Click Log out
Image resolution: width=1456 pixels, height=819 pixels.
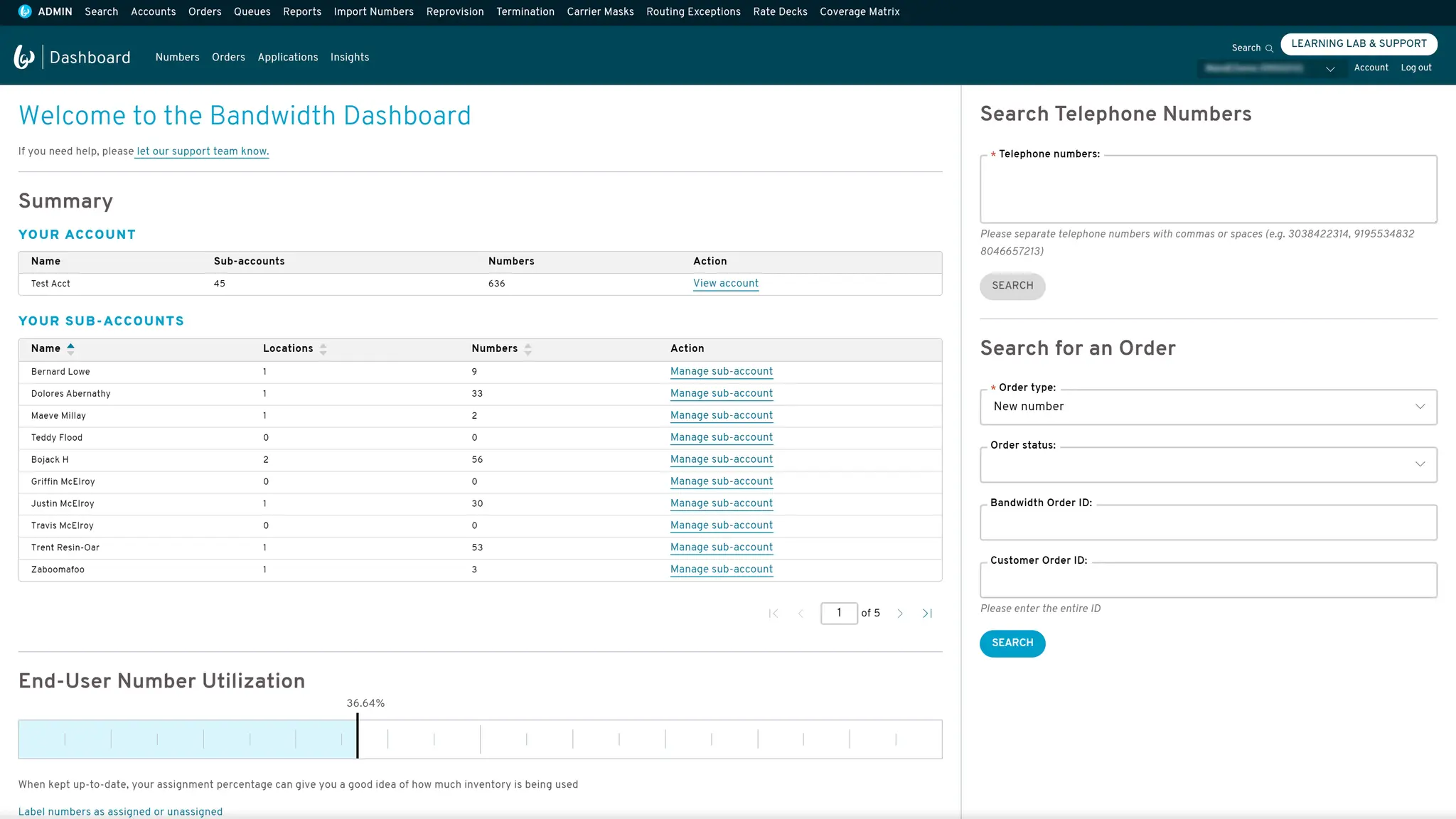(x=1416, y=68)
